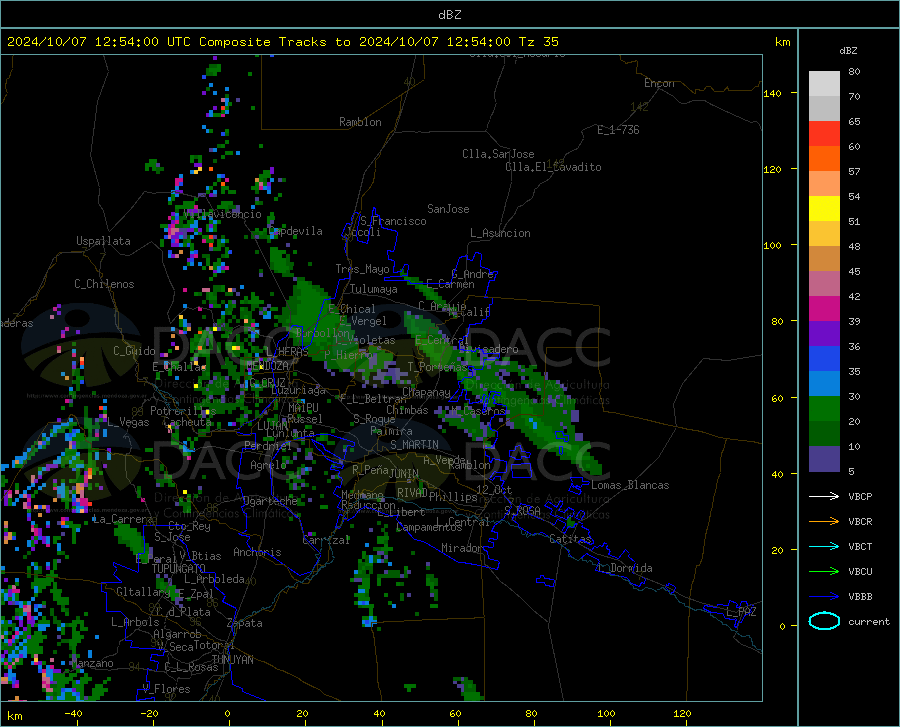Click the white VBCP arrow in legend
This screenshot has height=727, width=900.
tap(824, 496)
